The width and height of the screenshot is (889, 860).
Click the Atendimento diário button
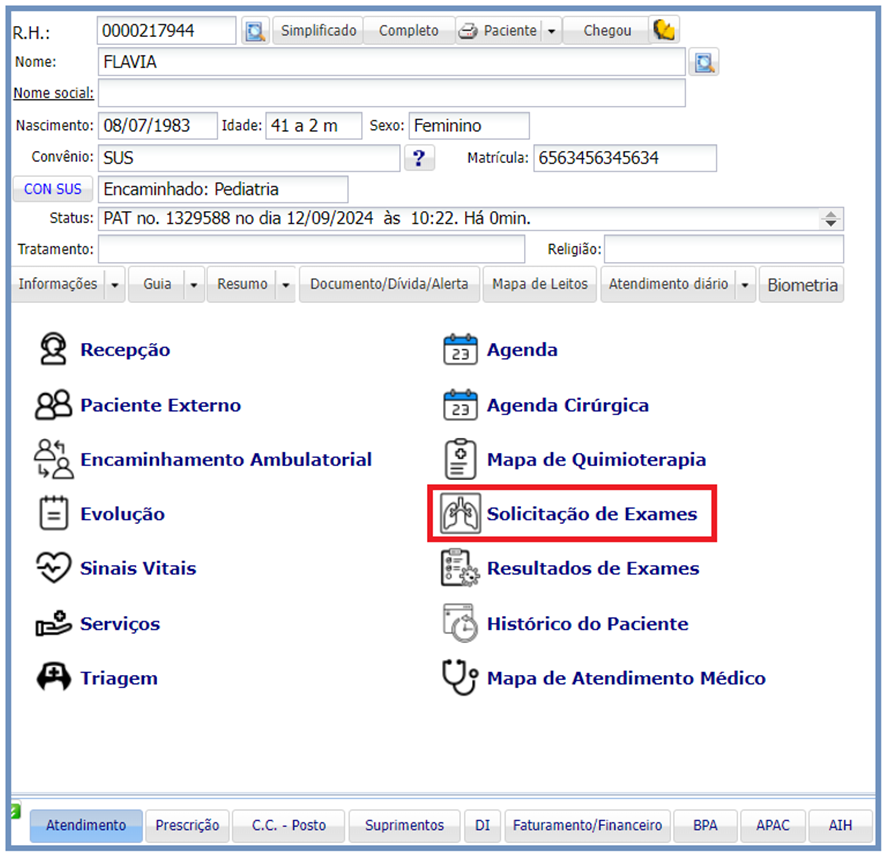click(x=668, y=284)
